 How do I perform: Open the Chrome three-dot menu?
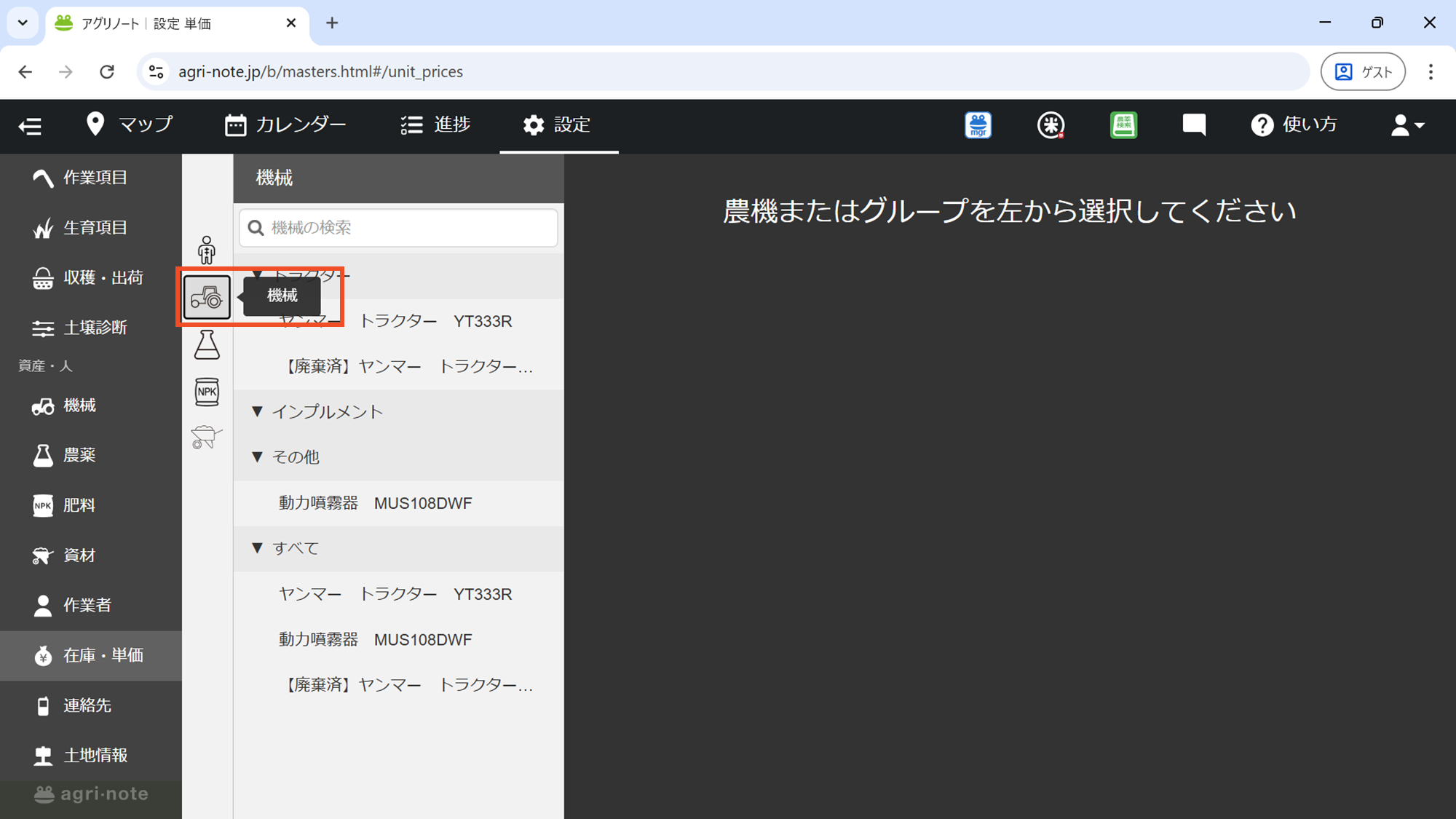[x=1431, y=71]
